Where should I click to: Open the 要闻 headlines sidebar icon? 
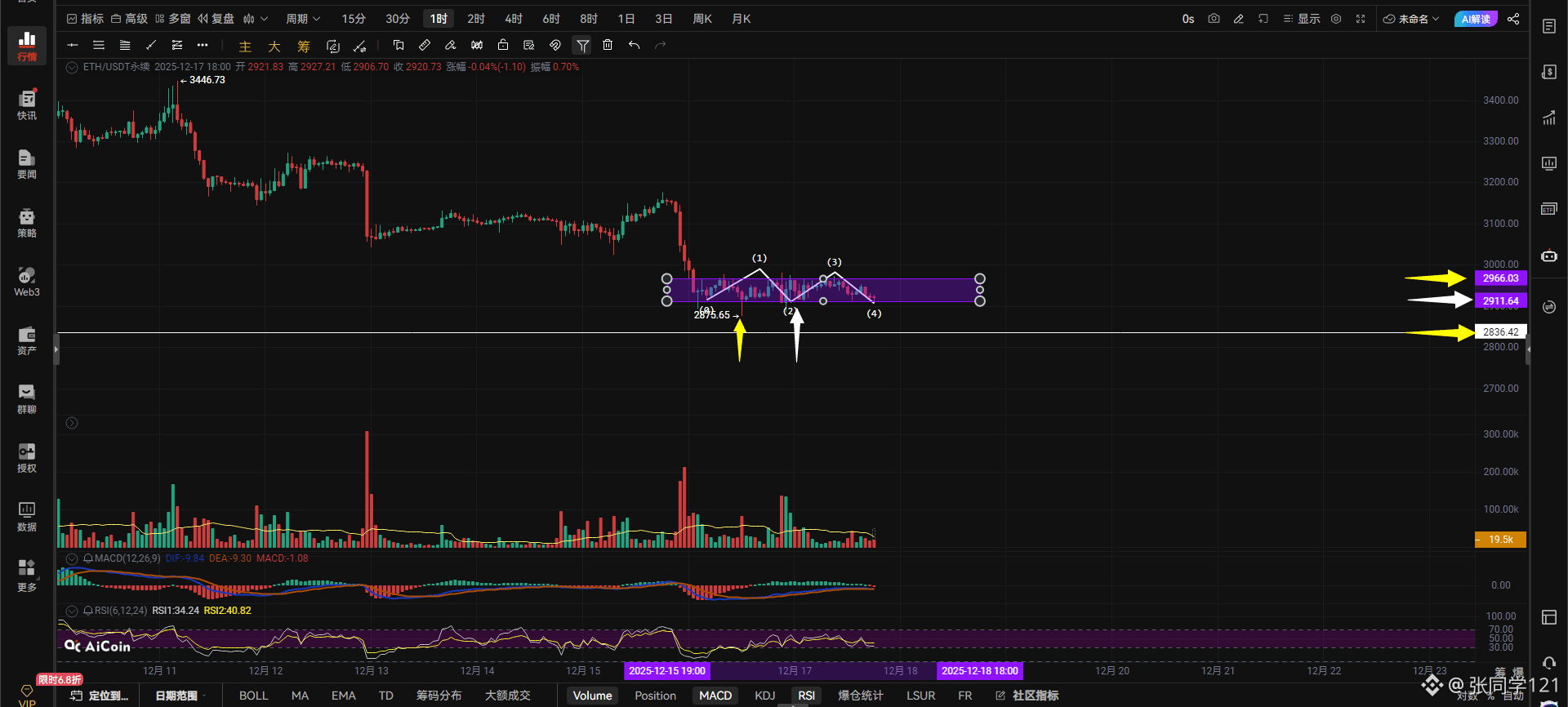click(27, 163)
